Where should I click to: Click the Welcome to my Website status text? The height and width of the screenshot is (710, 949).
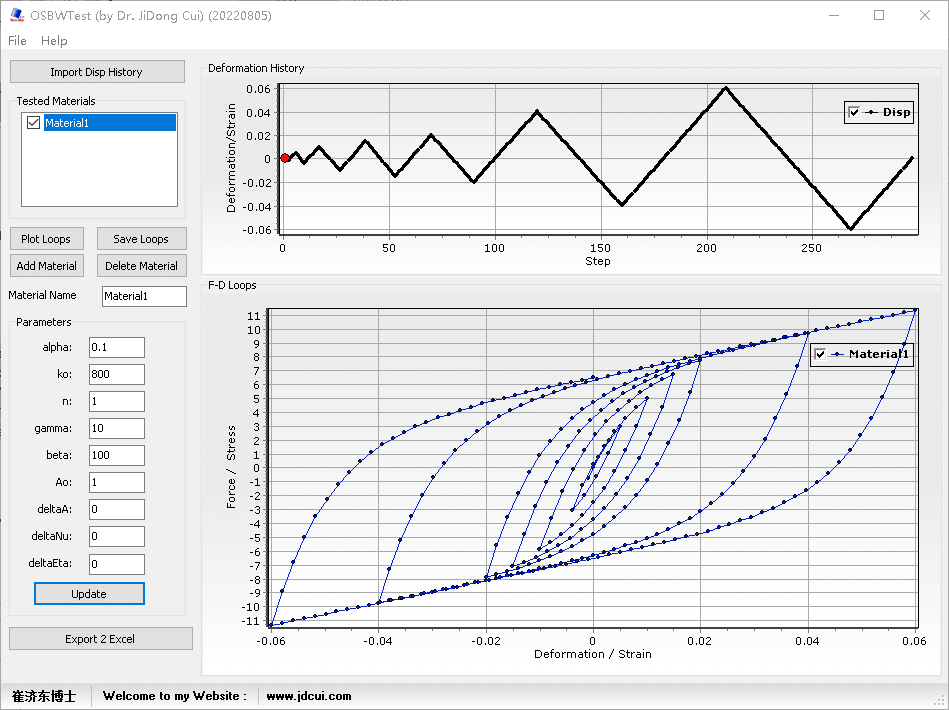click(175, 696)
